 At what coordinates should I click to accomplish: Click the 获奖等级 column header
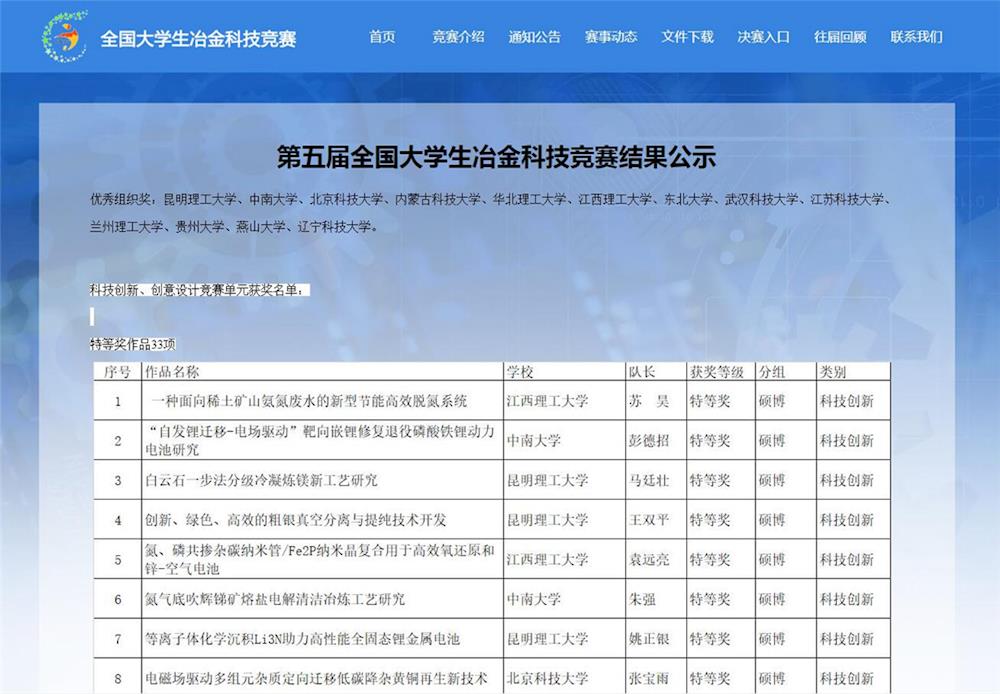pos(716,372)
